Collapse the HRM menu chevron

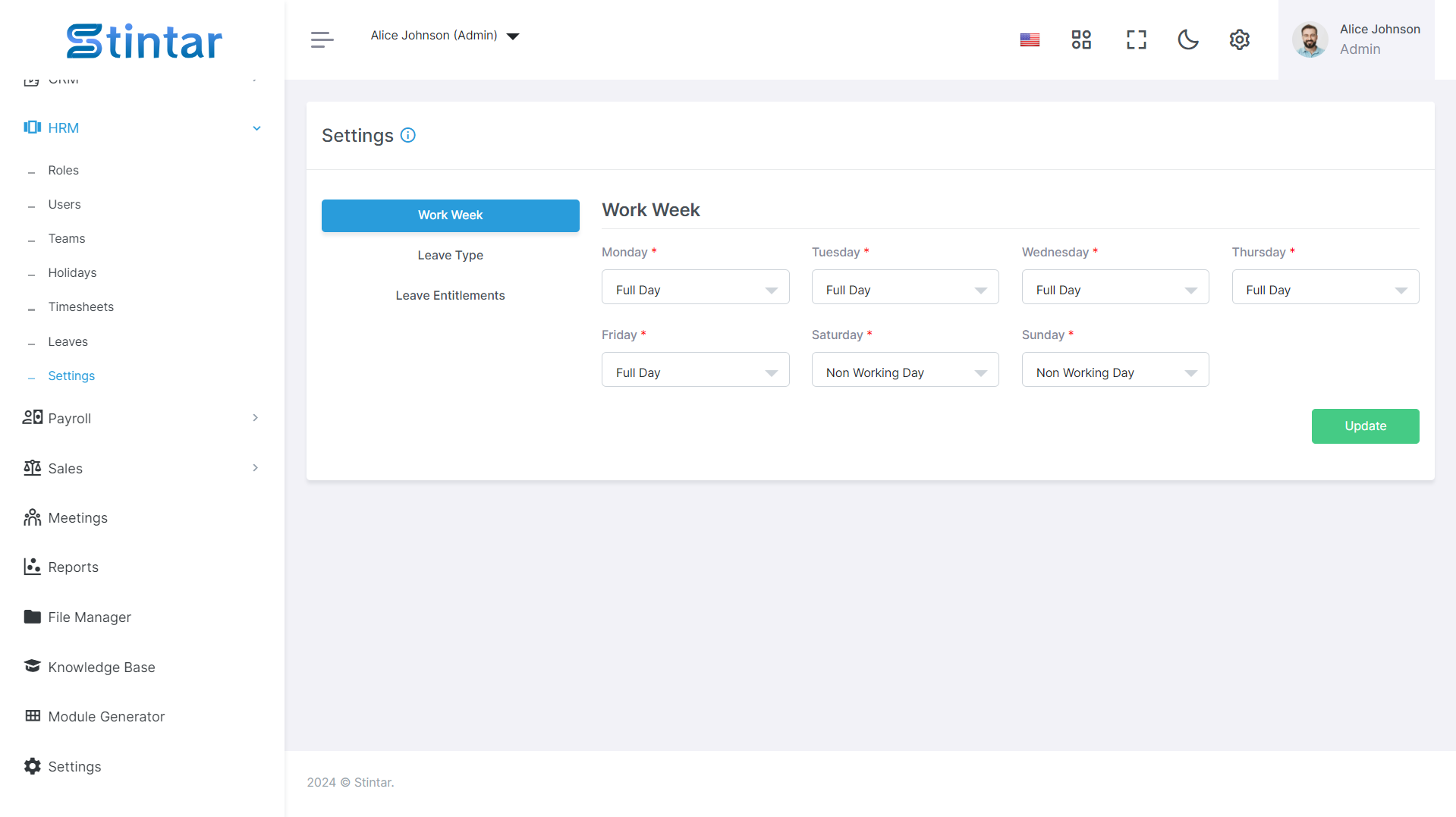256,128
